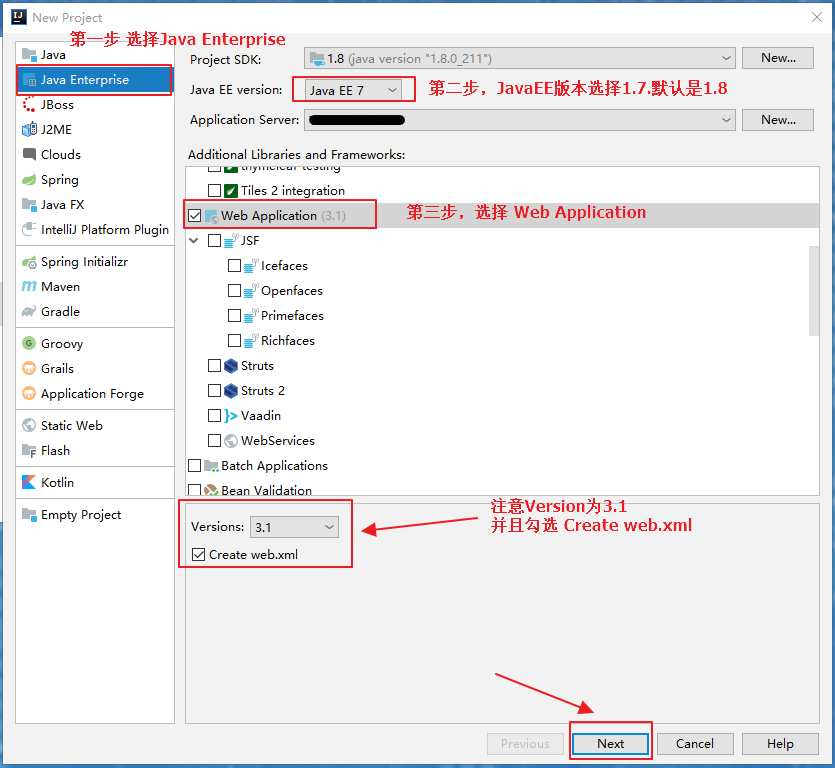The width and height of the screenshot is (835, 768).
Task: Check the Struts checkbox
Action: (214, 366)
